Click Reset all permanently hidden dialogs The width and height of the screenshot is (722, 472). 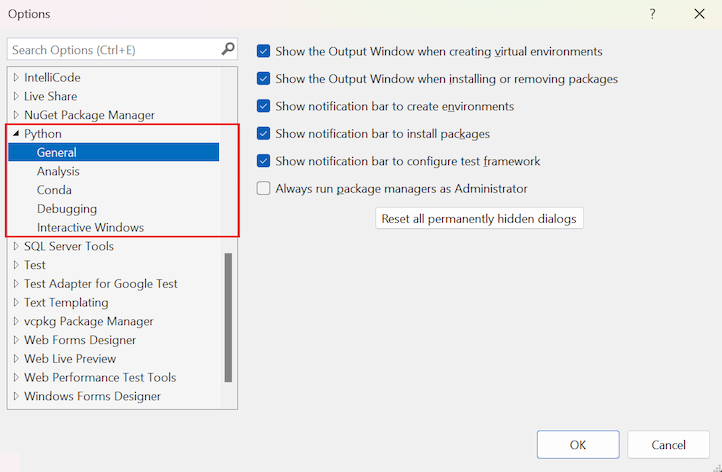[479, 218]
